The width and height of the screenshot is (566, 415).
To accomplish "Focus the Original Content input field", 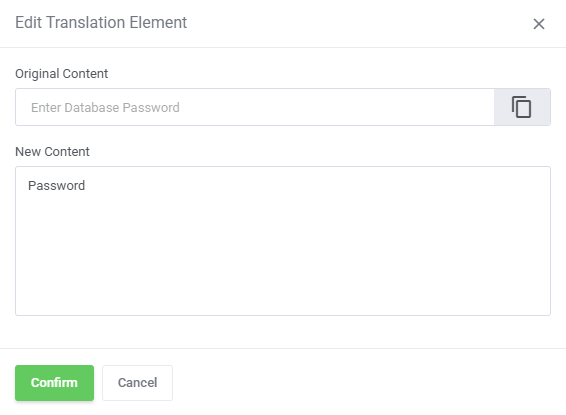I will click(x=255, y=107).
